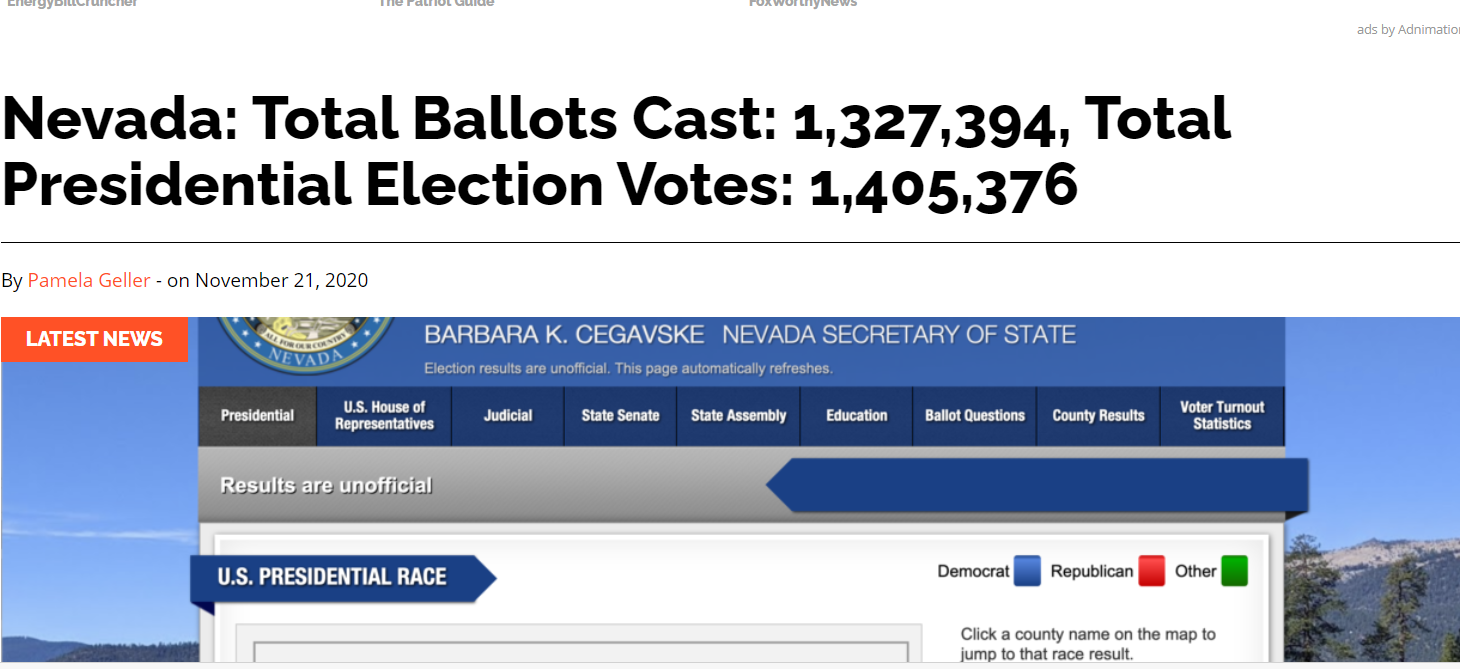Image resolution: width=1460 pixels, height=669 pixels.
Task: Click the LATEST NEWS orange badge
Action: click(x=94, y=339)
